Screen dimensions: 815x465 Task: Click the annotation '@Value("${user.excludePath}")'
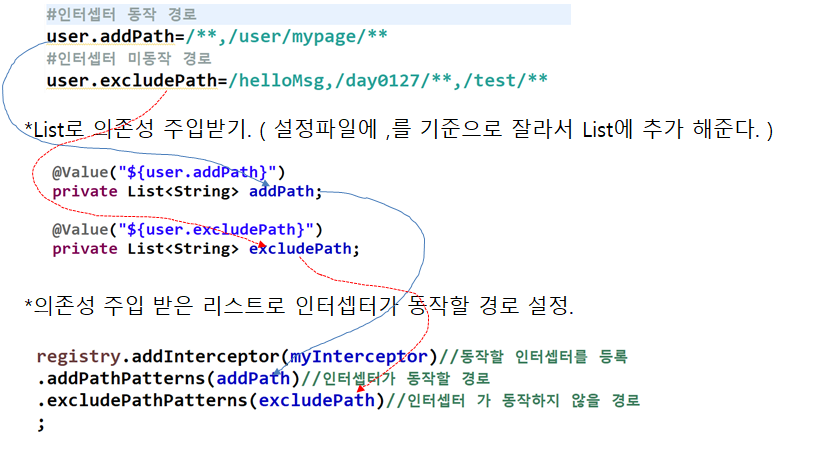(187, 229)
